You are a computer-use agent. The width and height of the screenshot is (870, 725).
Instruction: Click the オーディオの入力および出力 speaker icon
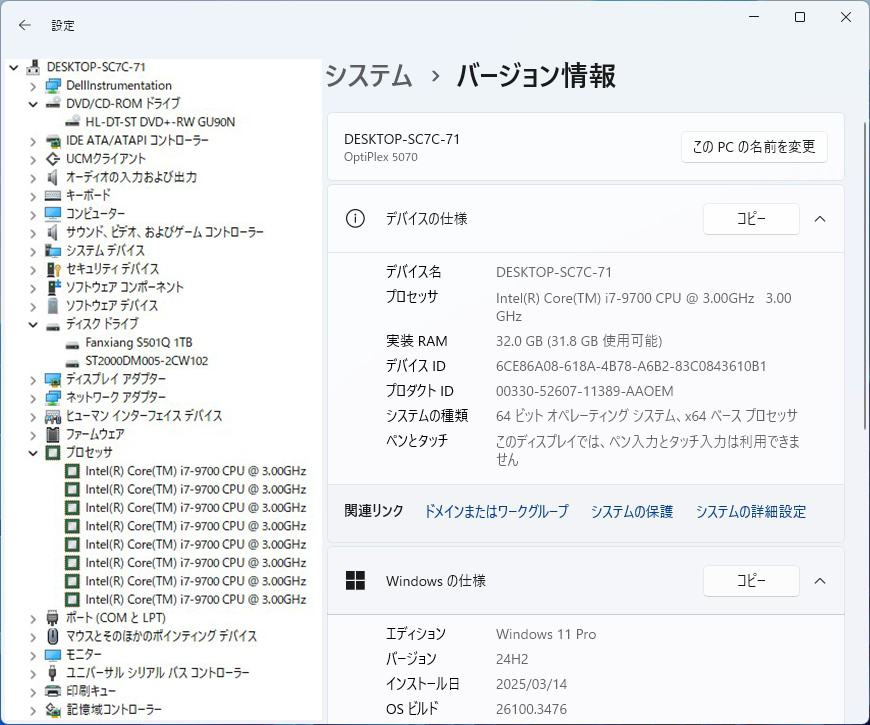click(53, 178)
